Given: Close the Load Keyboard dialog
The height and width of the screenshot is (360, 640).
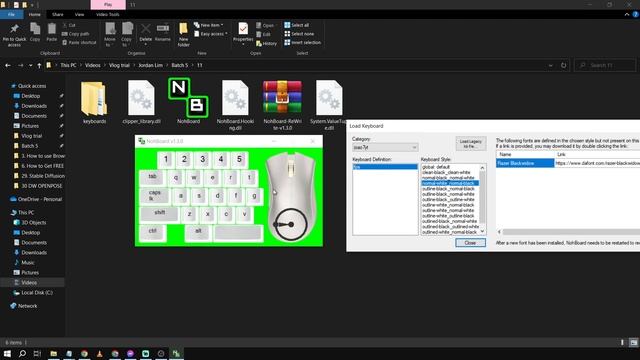Looking at the screenshot, I should [x=470, y=243].
